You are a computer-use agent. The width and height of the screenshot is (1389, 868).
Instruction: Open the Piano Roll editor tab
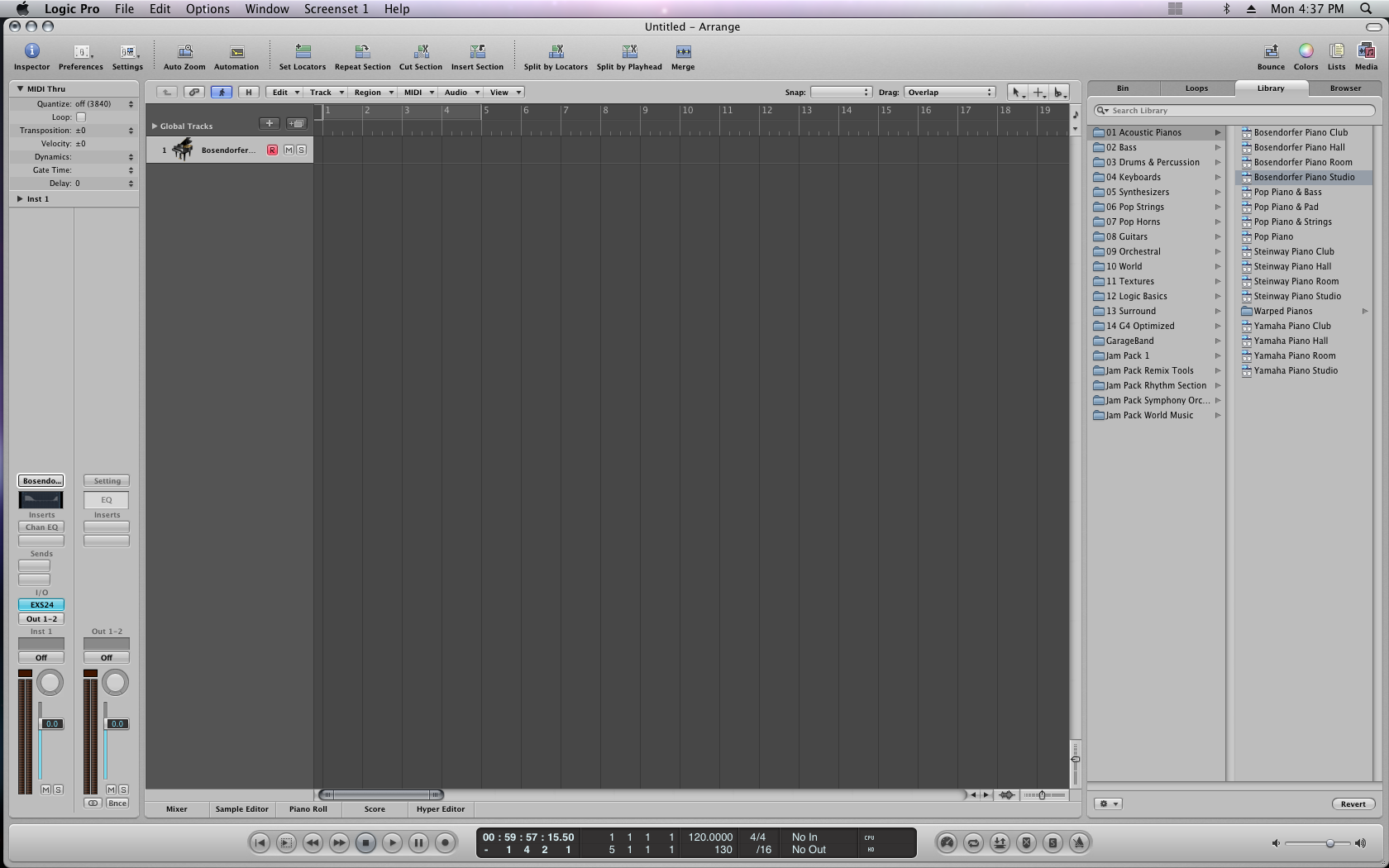coord(308,809)
